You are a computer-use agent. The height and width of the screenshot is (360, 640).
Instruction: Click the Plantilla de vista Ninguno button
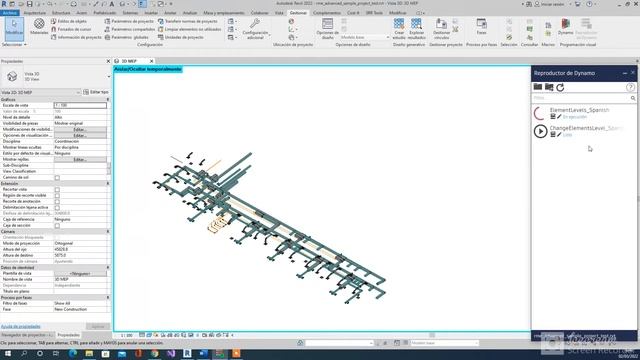pyautogui.click(x=80, y=273)
